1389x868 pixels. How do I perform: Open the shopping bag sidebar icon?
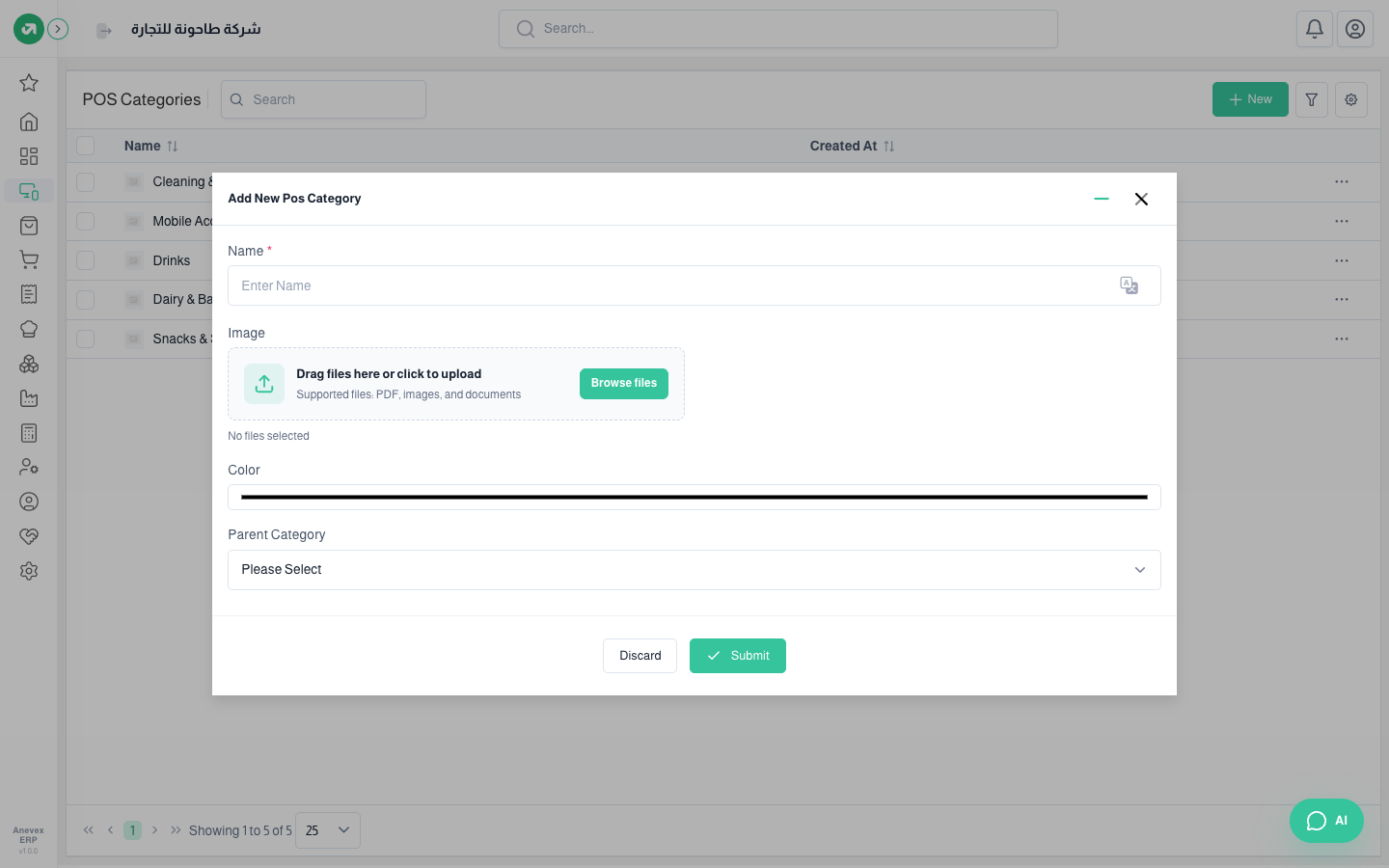click(29, 226)
